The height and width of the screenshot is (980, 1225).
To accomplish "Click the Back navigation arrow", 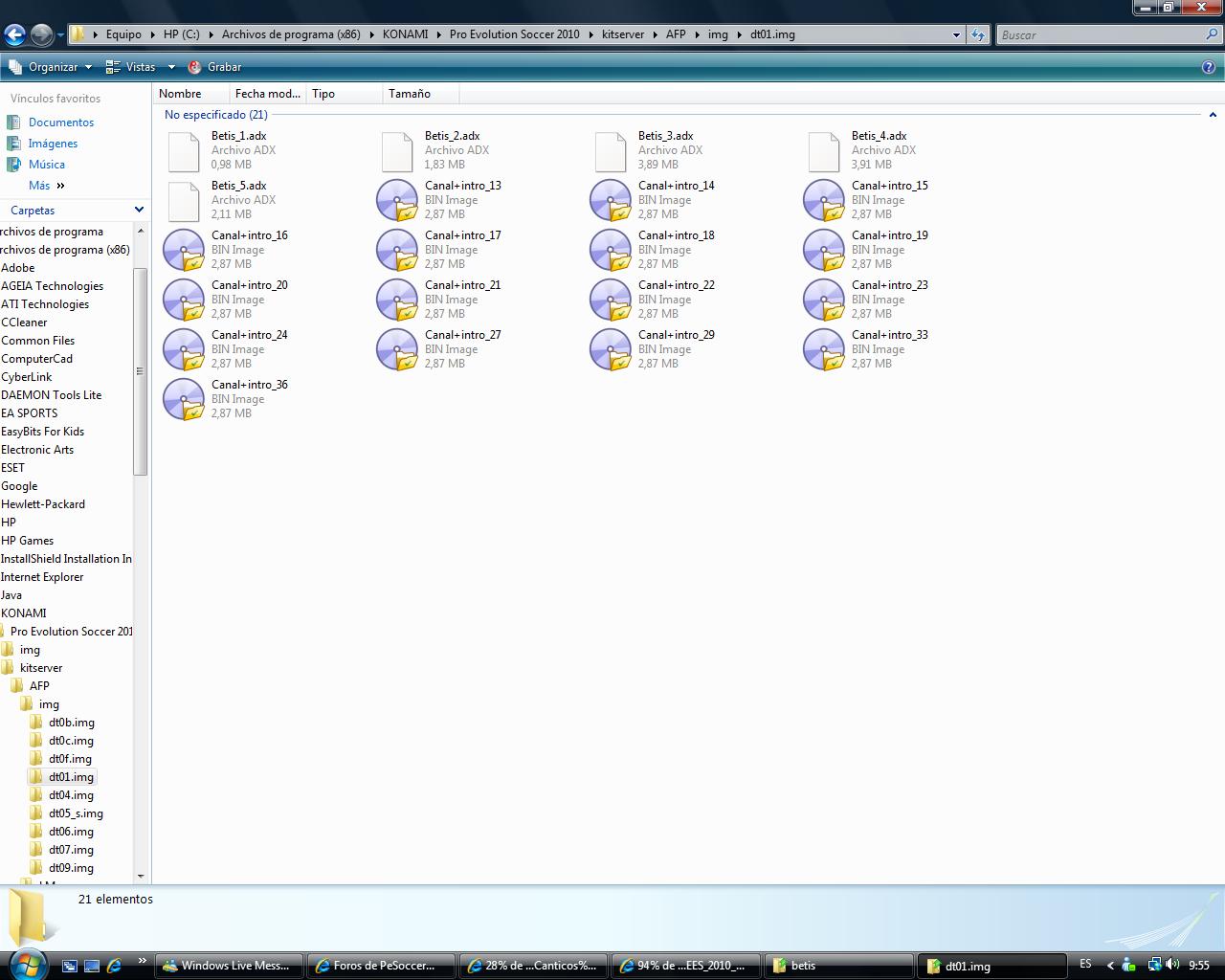I will pyautogui.click(x=14, y=34).
